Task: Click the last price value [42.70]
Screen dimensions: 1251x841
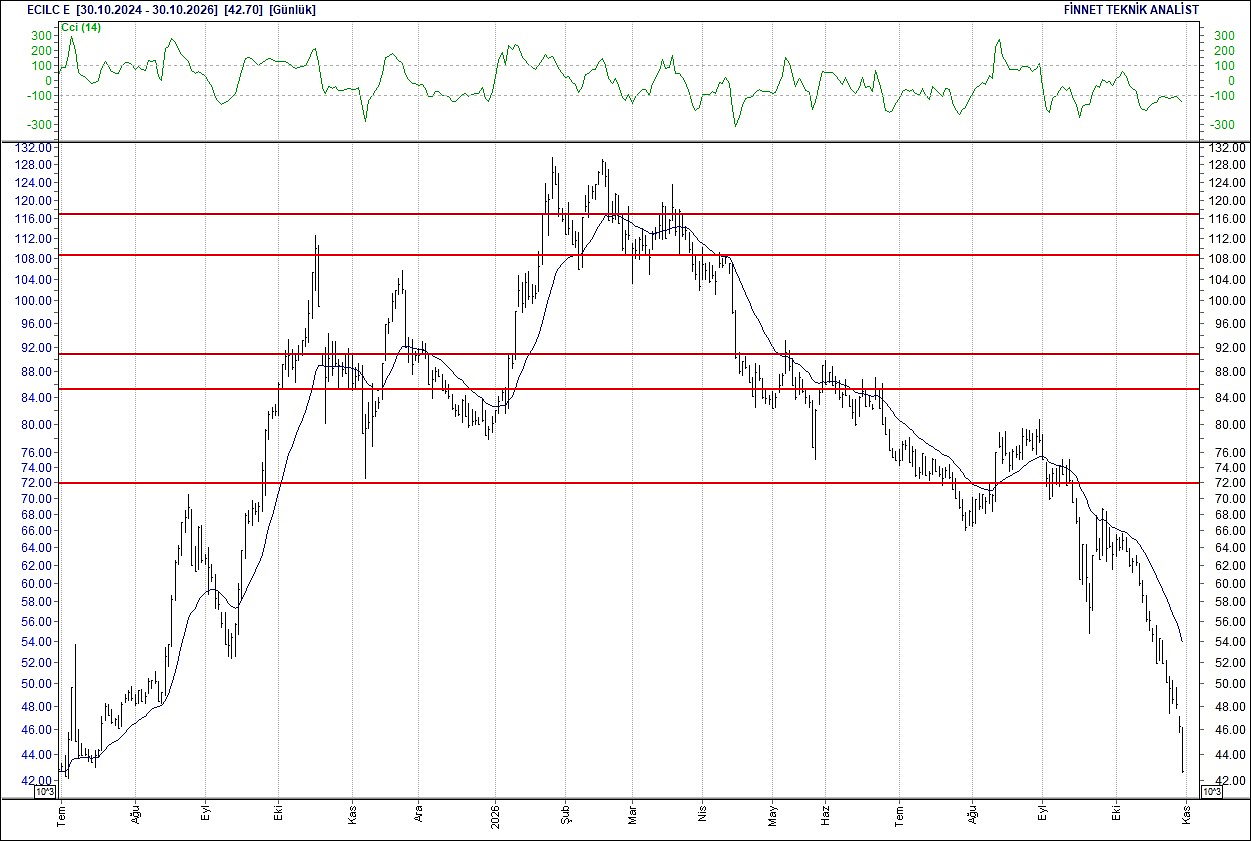Action: point(244,9)
